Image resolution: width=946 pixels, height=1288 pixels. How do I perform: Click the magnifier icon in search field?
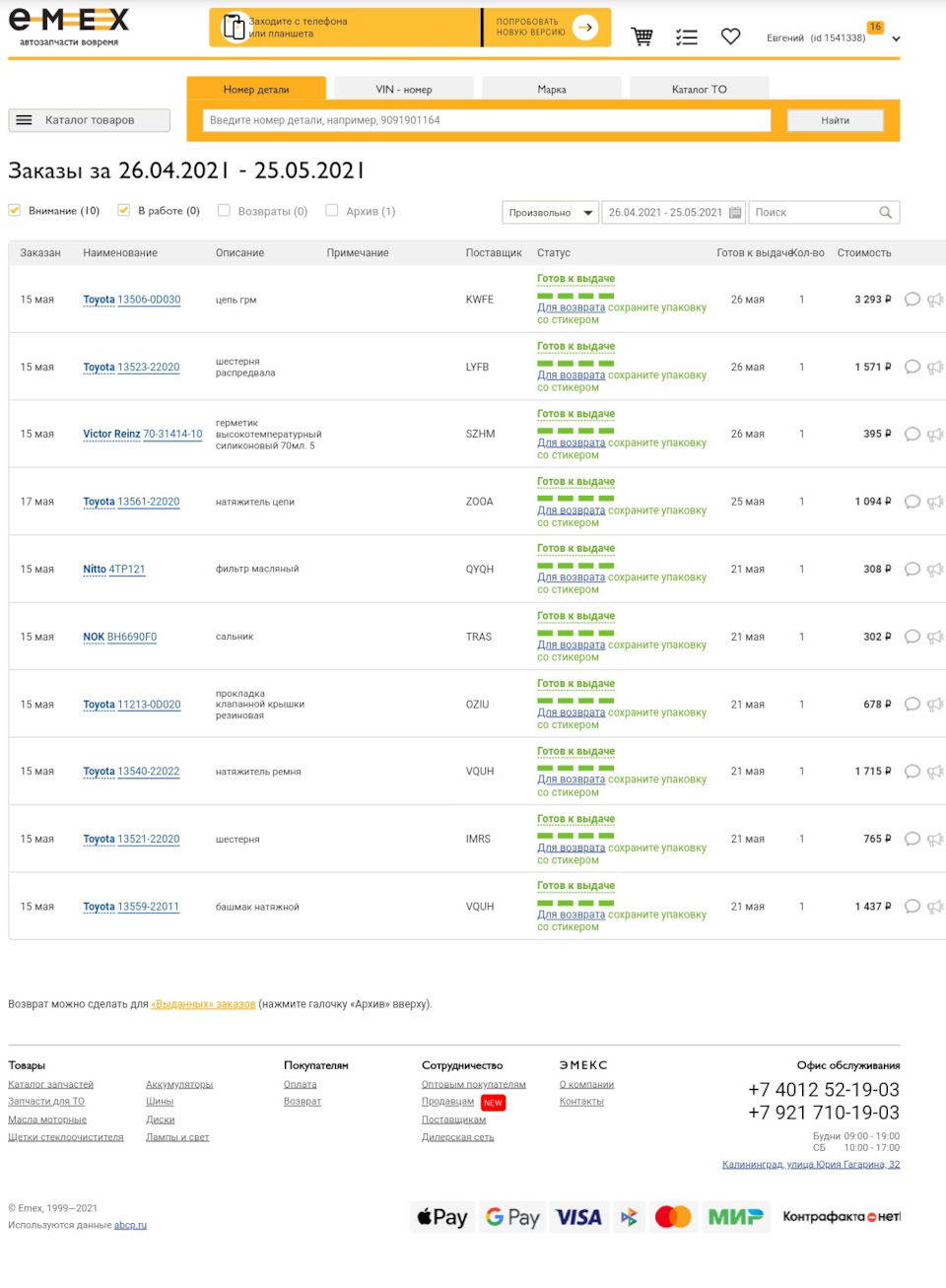885,212
